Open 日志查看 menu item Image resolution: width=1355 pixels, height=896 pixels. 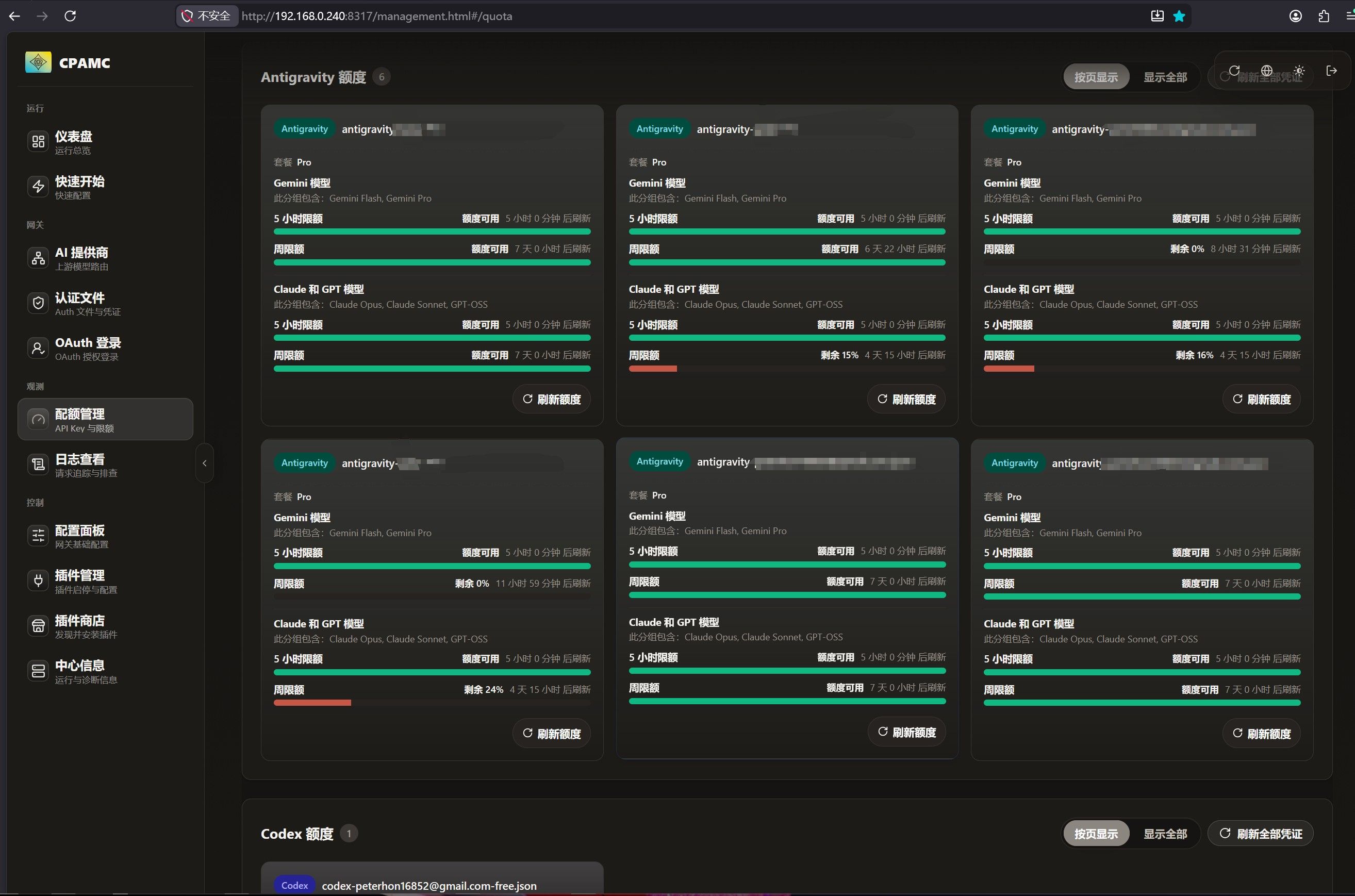[106, 464]
